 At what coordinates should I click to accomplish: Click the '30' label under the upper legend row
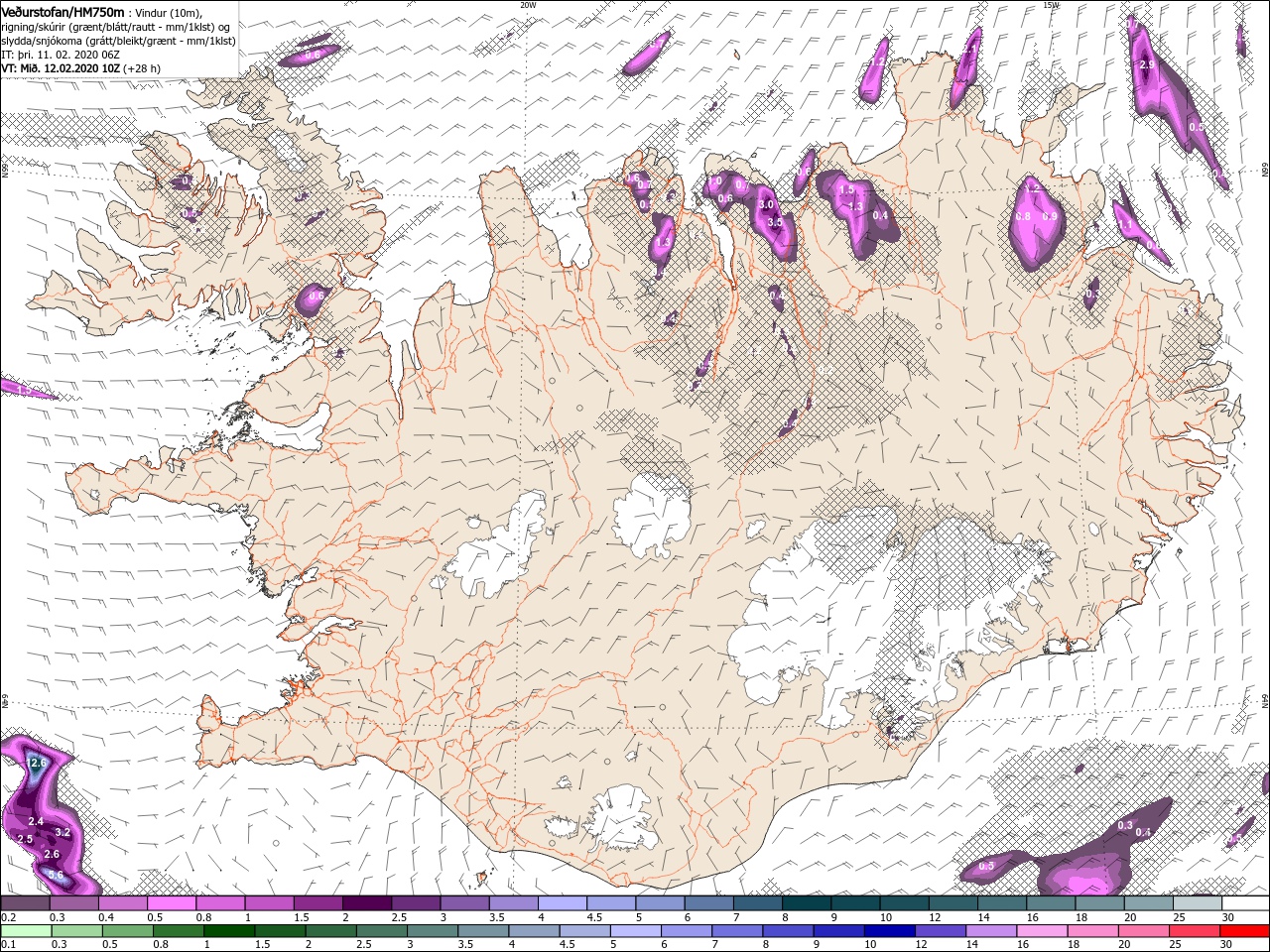1228,917
